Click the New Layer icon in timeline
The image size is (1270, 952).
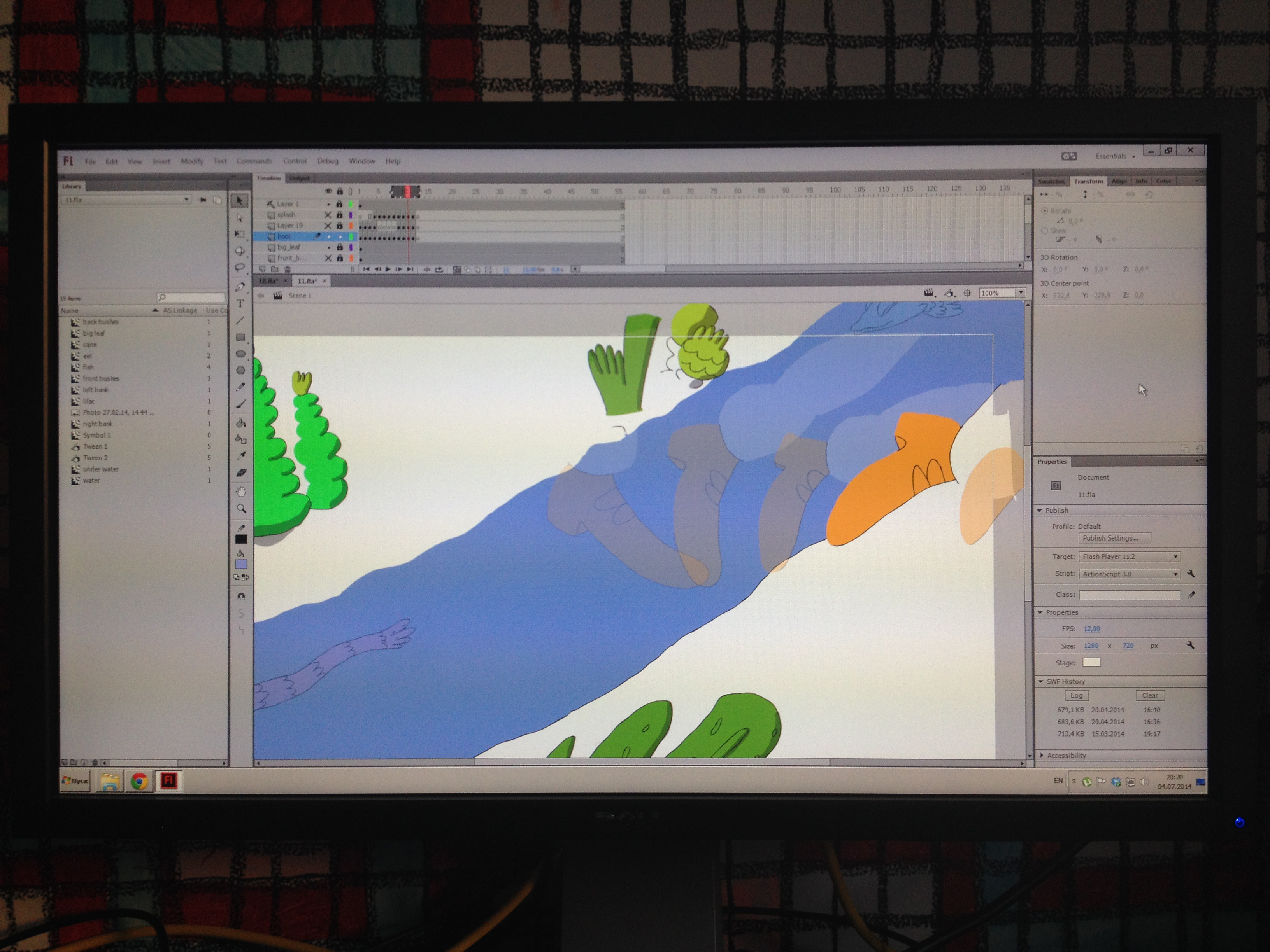point(262,269)
